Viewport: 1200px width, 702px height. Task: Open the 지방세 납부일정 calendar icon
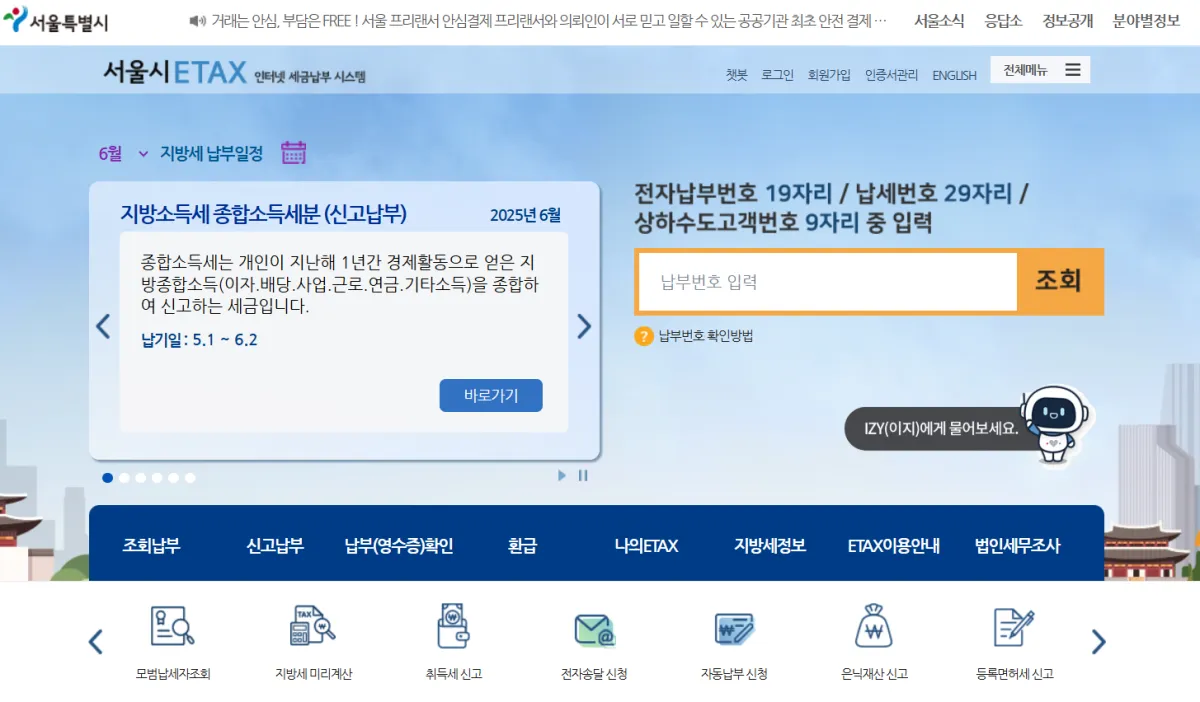pos(293,151)
